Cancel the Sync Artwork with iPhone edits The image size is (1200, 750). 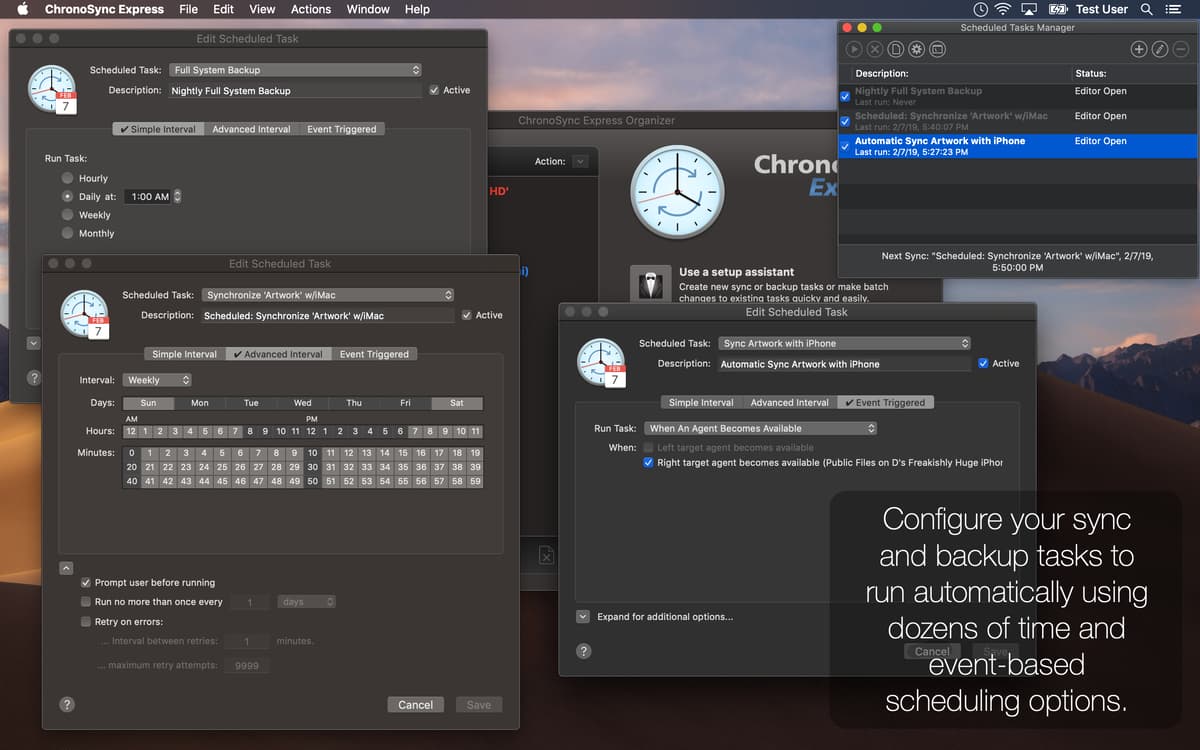click(x=931, y=651)
